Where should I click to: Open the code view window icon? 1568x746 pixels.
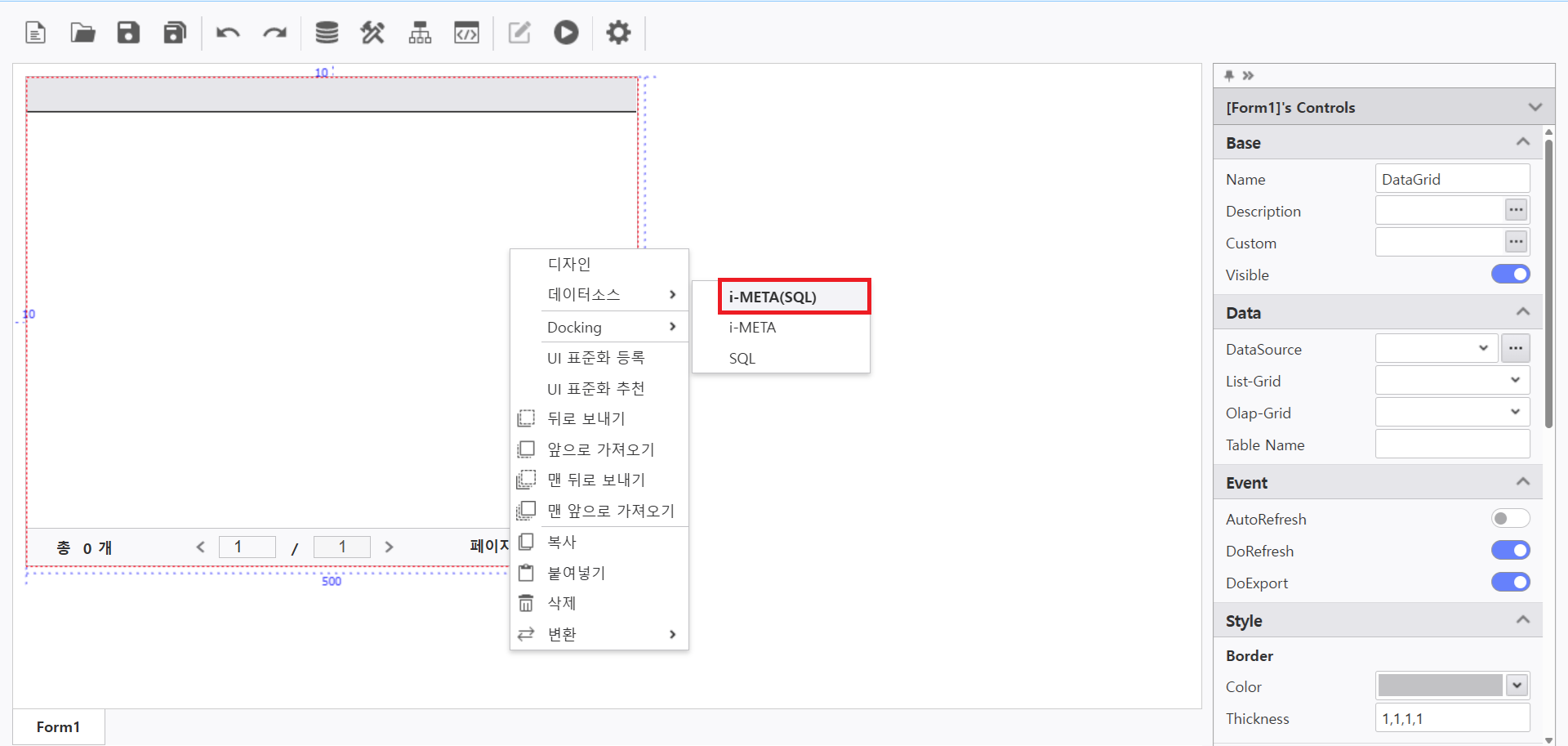466,33
